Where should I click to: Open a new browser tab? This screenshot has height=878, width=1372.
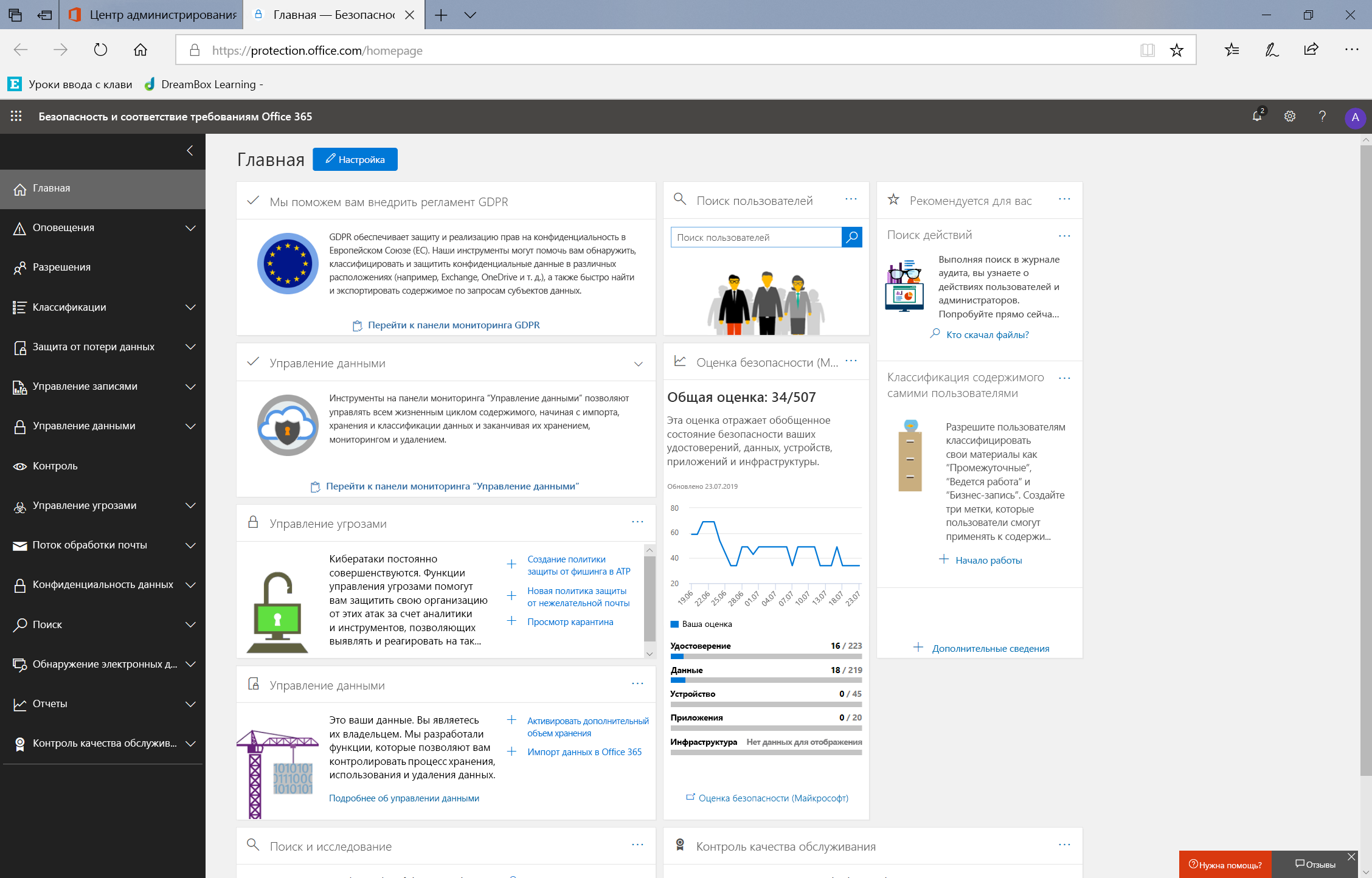pyautogui.click(x=441, y=15)
